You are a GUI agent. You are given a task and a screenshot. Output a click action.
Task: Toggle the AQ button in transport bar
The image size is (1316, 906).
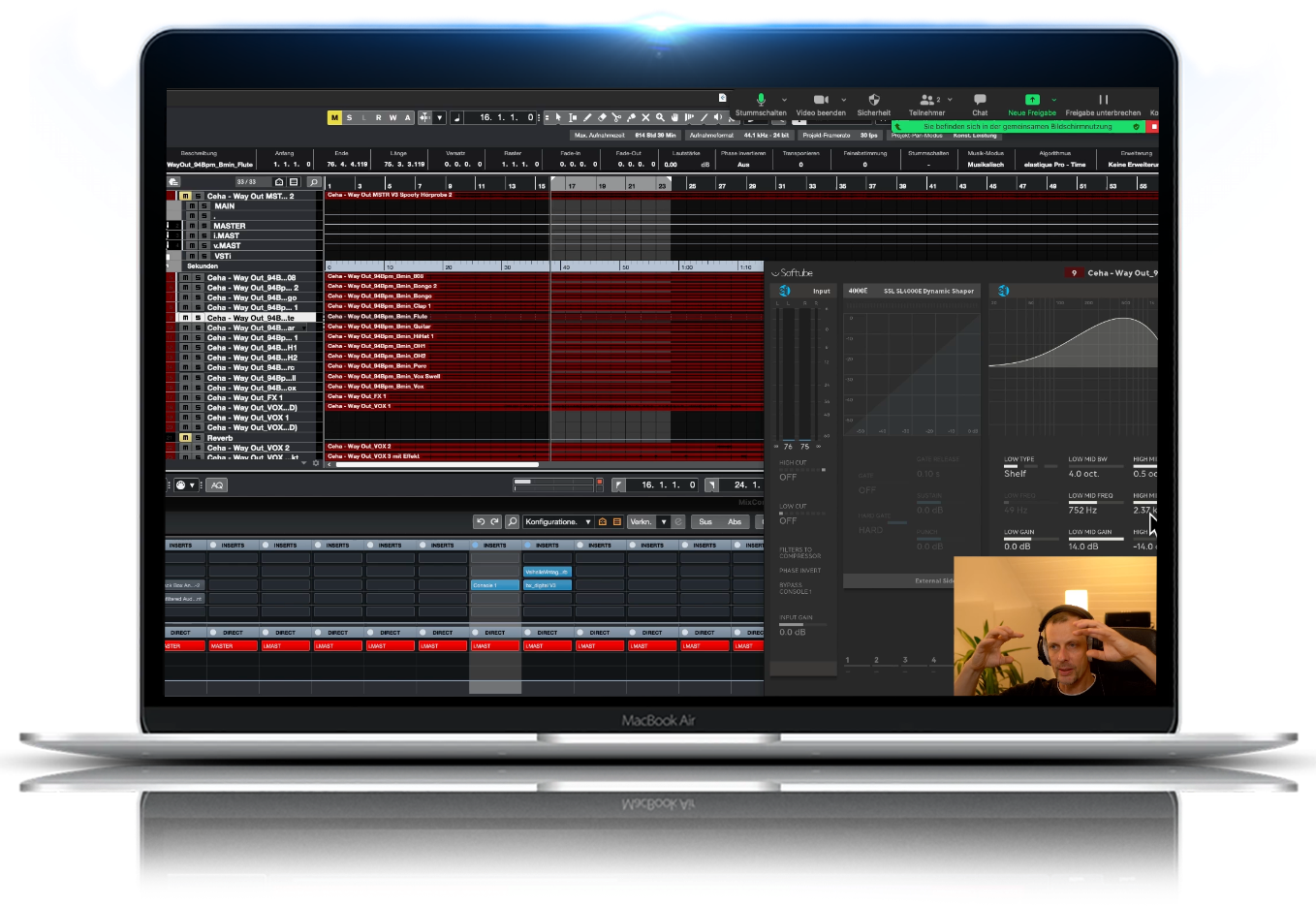pos(216,485)
